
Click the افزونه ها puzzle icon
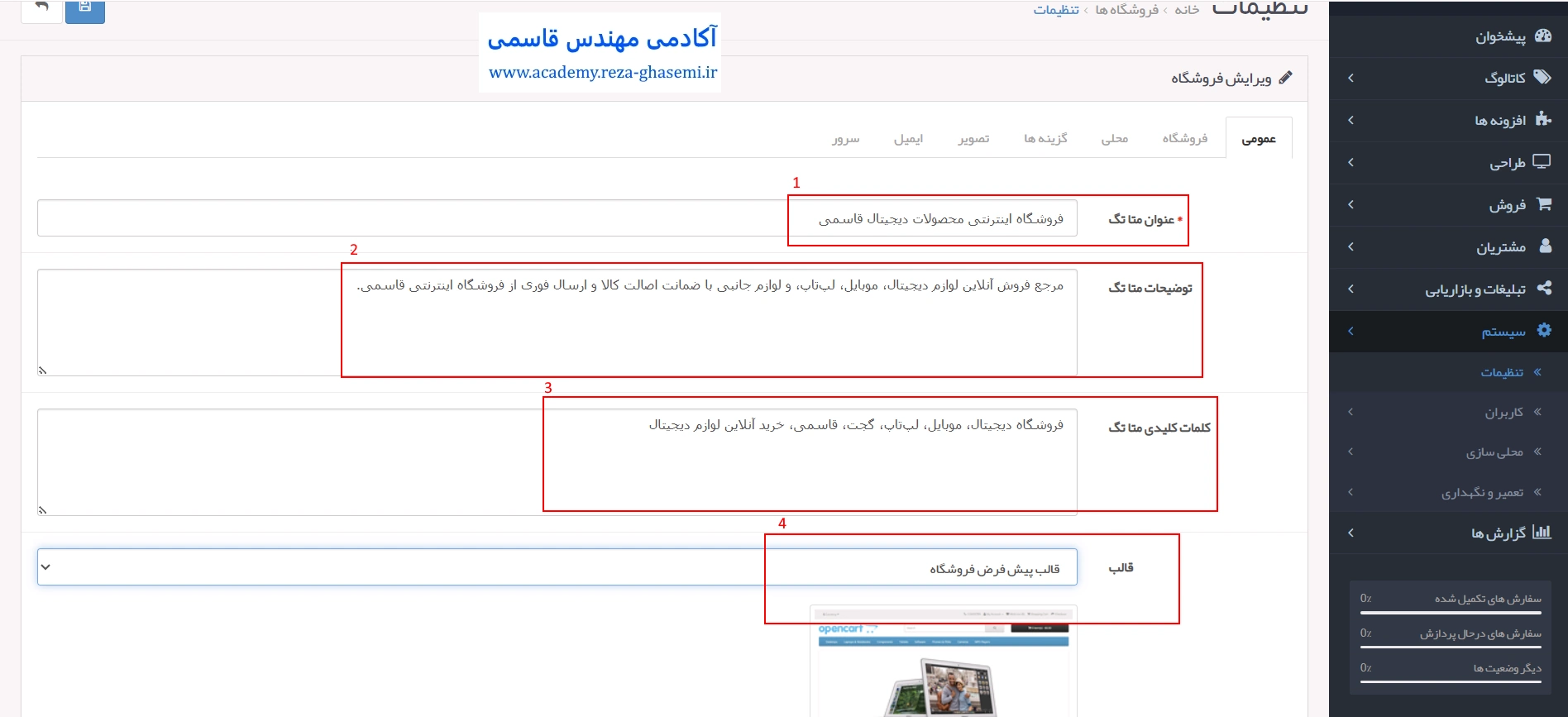tap(1543, 119)
